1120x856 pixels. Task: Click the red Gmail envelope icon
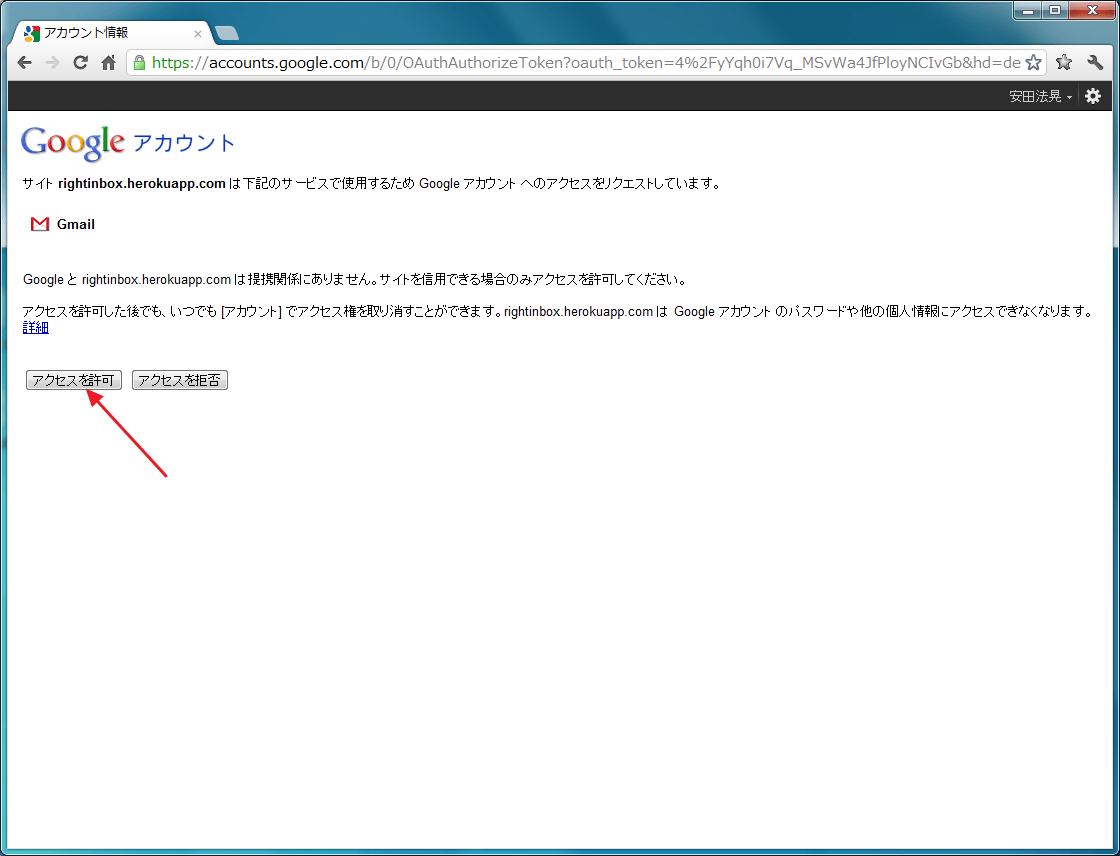click(x=40, y=225)
